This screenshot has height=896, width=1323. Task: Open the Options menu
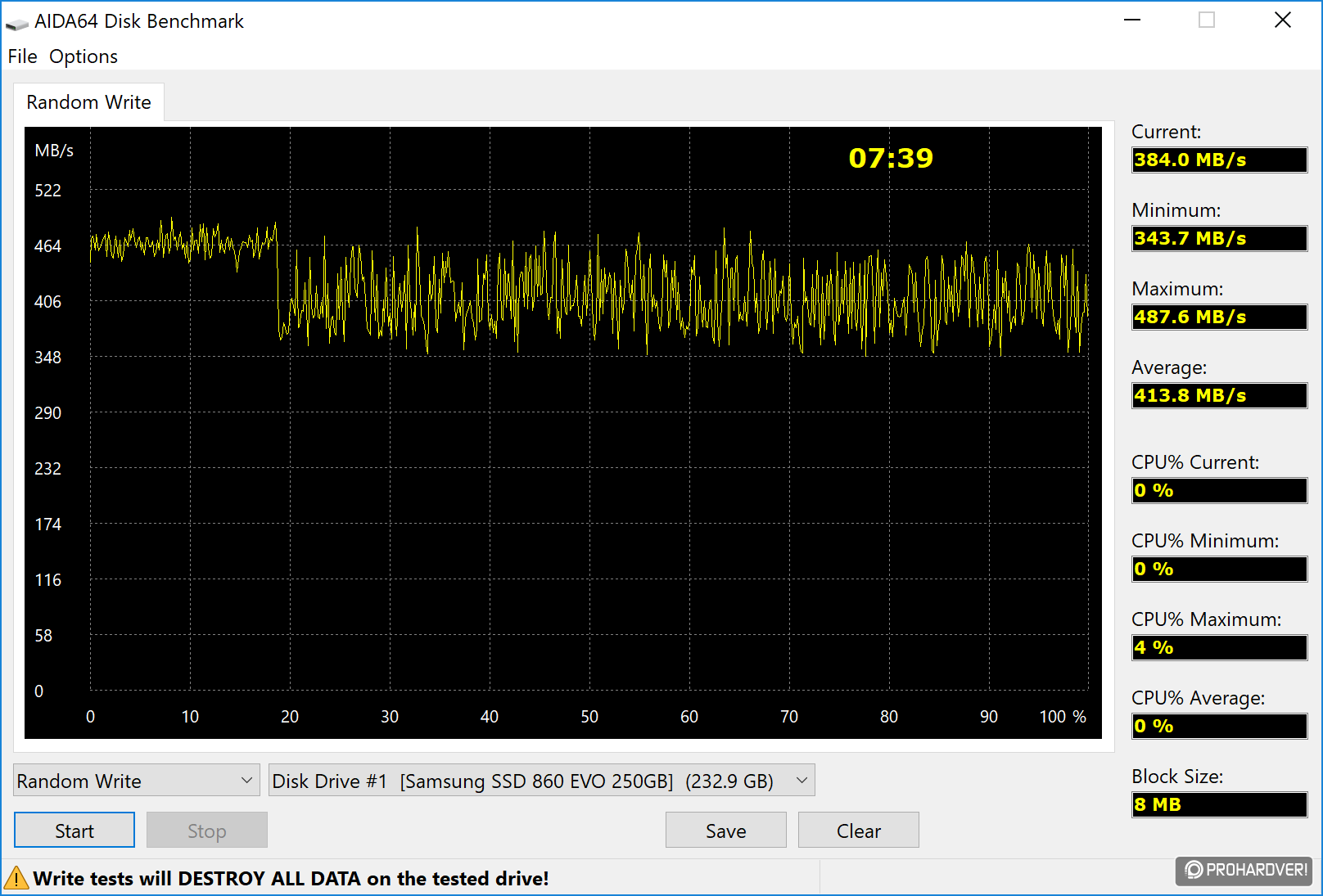84,56
